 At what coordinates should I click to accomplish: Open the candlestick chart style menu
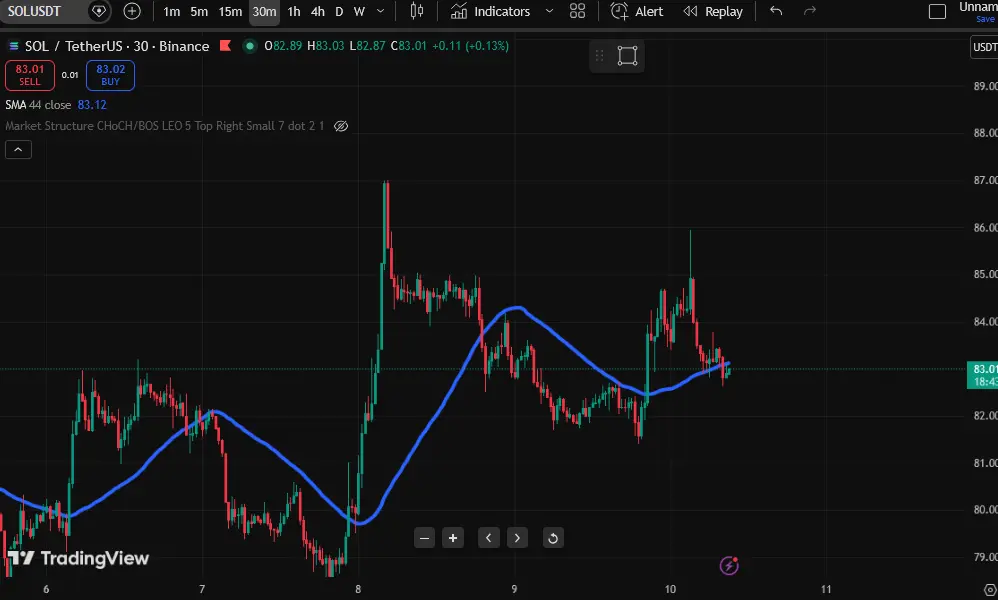[417, 11]
